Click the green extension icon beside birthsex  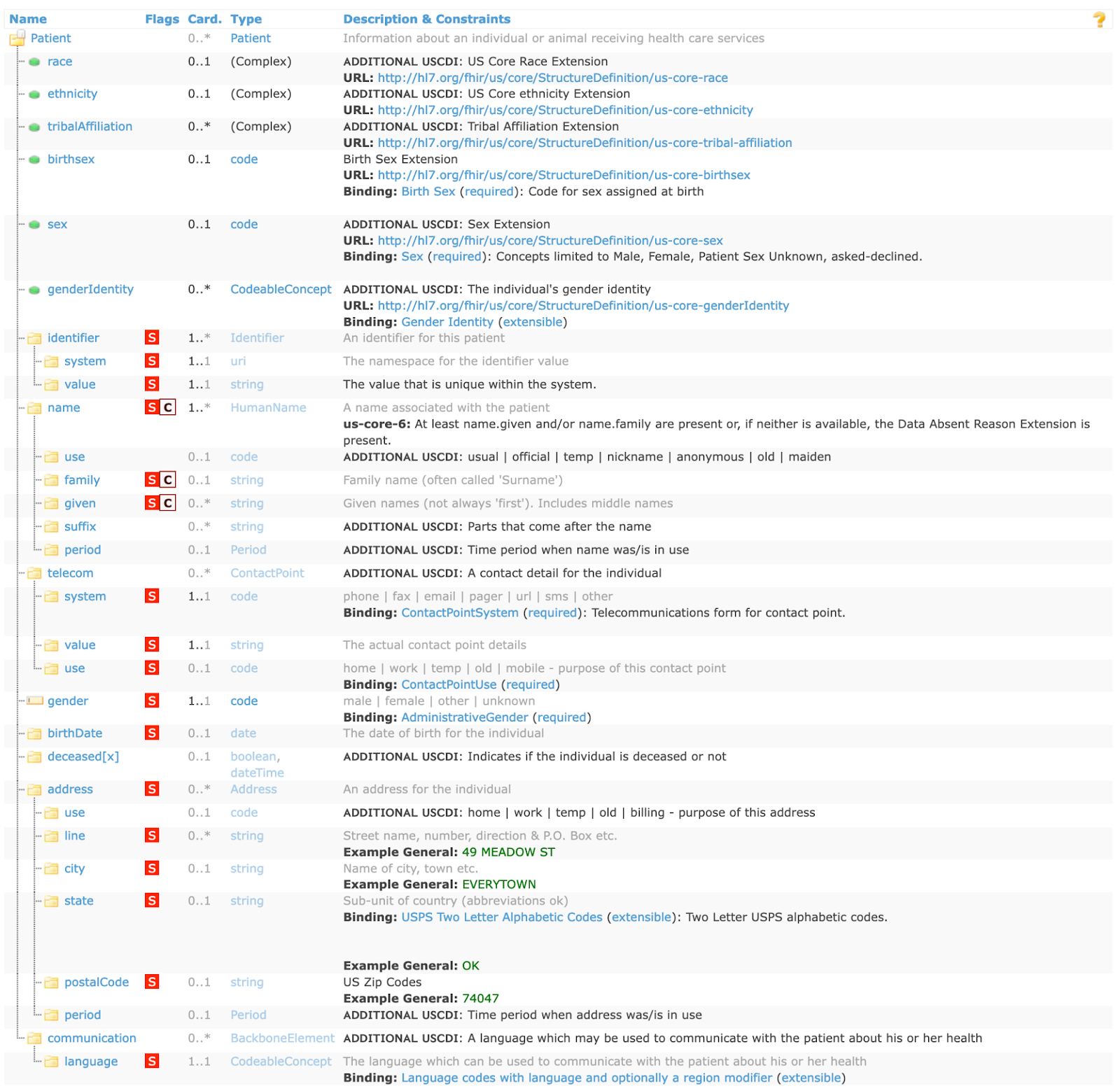(34, 160)
